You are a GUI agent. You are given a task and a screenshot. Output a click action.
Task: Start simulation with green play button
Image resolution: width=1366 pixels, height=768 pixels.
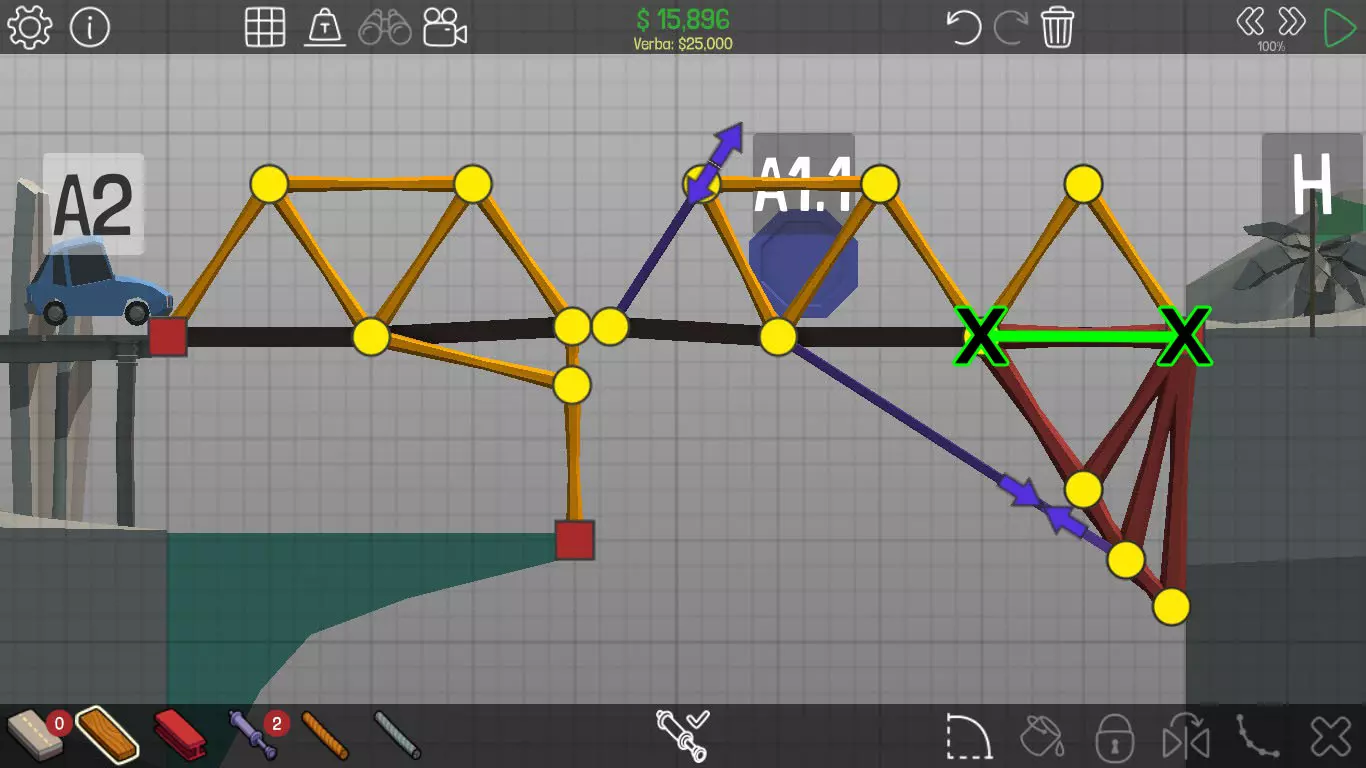pyautogui.click(x=1338, y=28)
